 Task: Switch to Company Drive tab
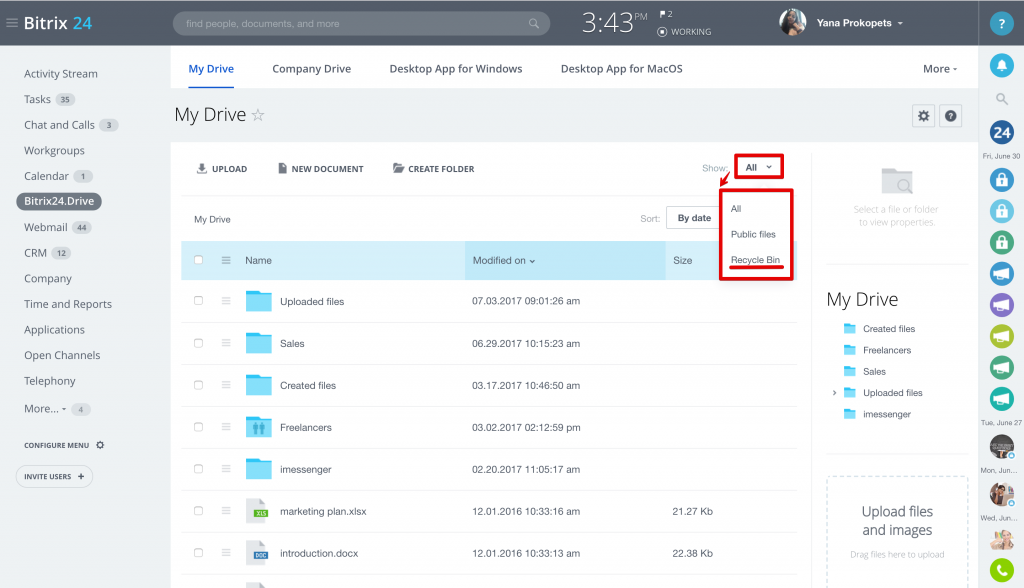click(x=312, y=69)
